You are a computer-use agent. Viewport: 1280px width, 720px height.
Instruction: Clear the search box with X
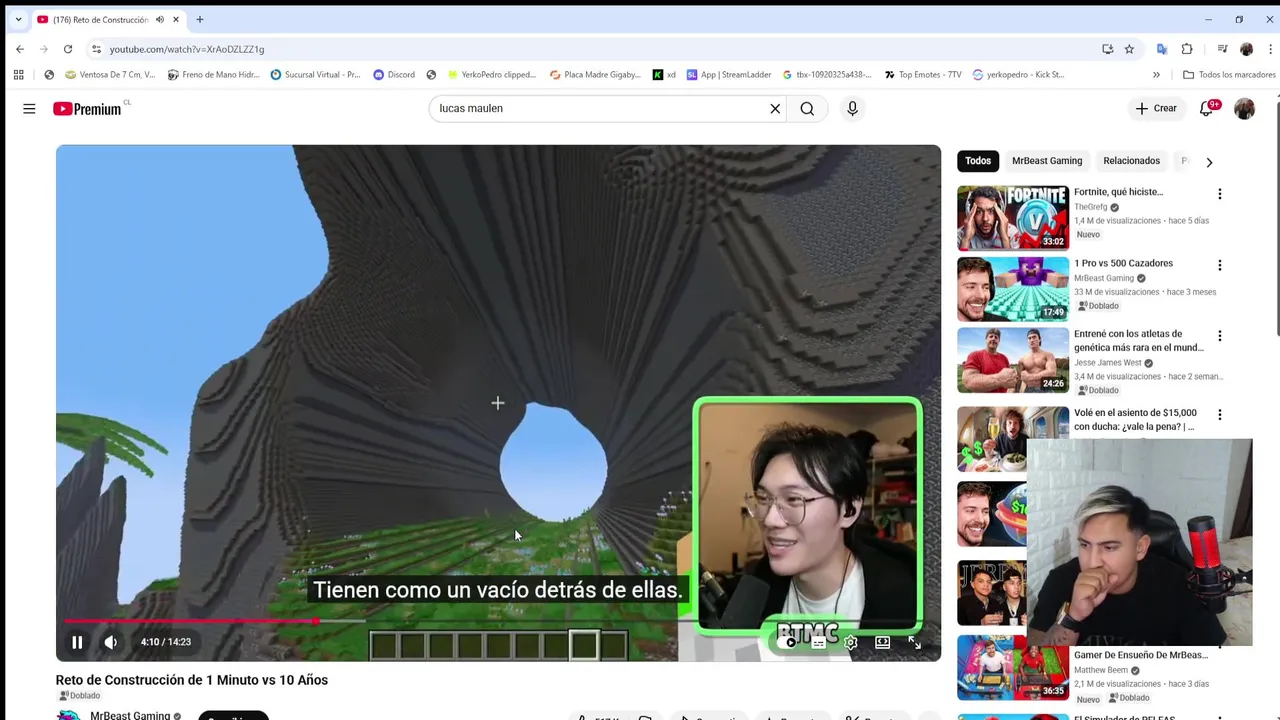(775, 108)
